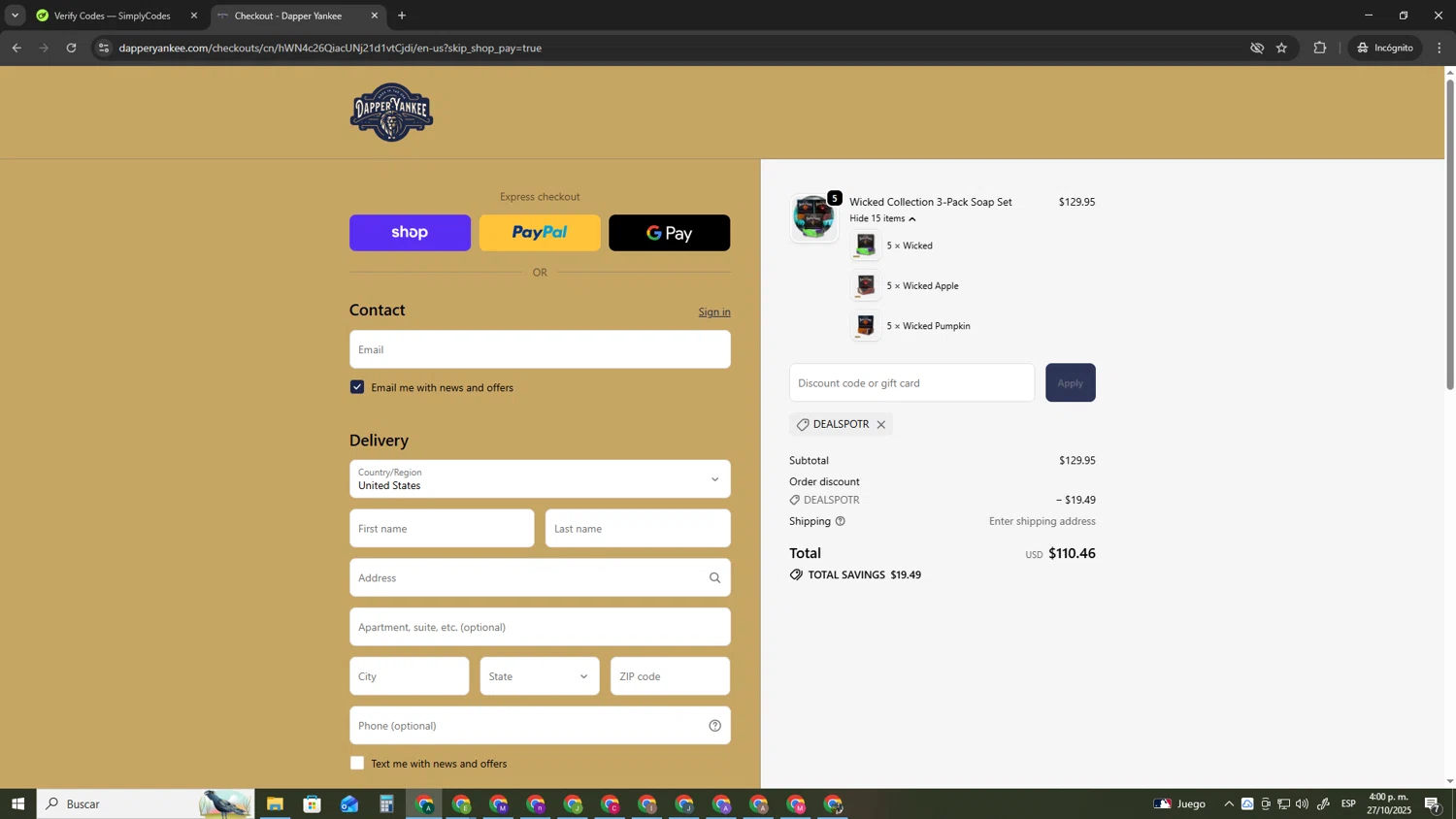The image size is (1456, 819).
Task: Click the Incógnito profile button
Action: pos(1385,48)
